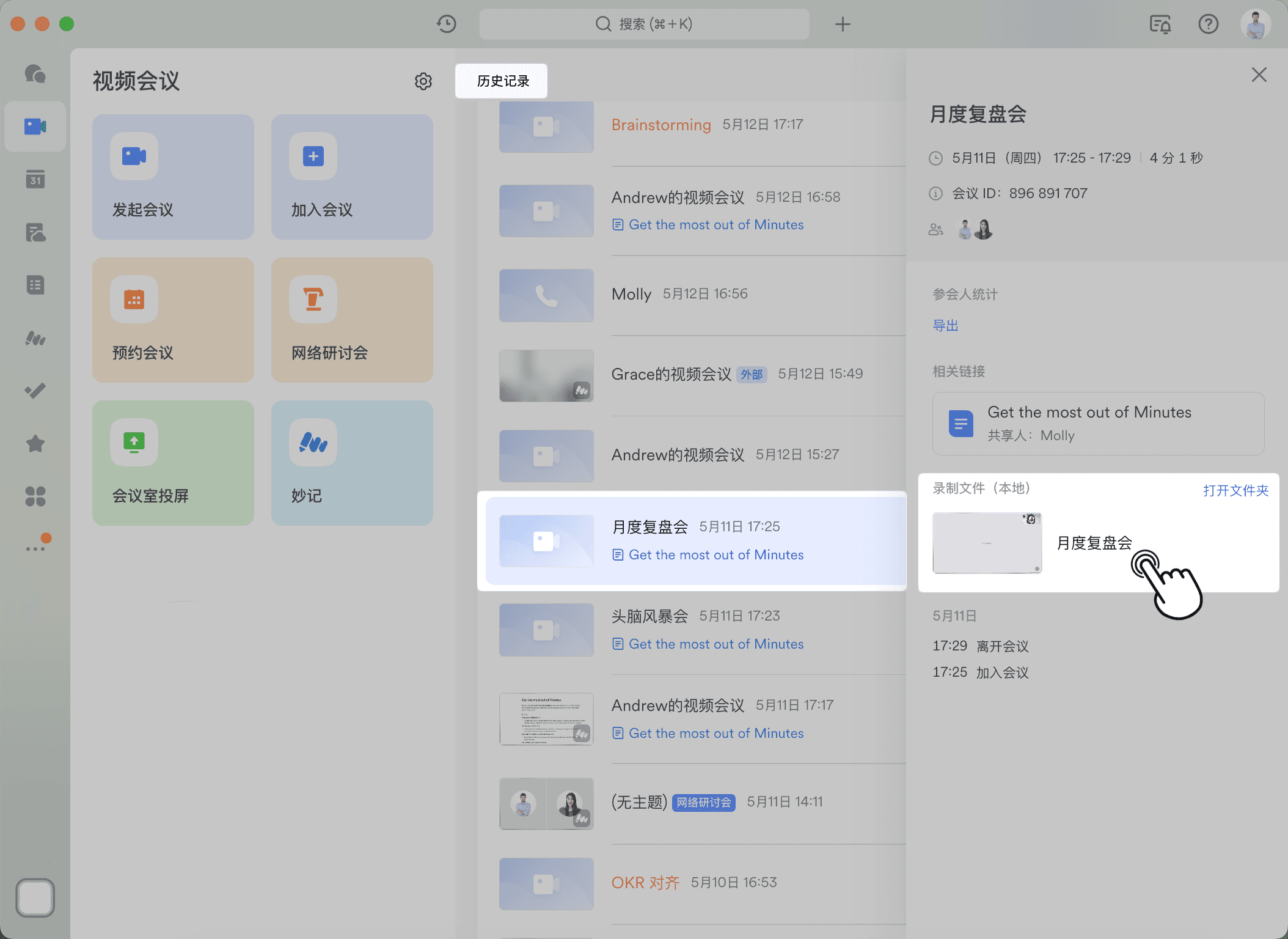
Task: Open the help question mark icon
Action: (1208, 24)
